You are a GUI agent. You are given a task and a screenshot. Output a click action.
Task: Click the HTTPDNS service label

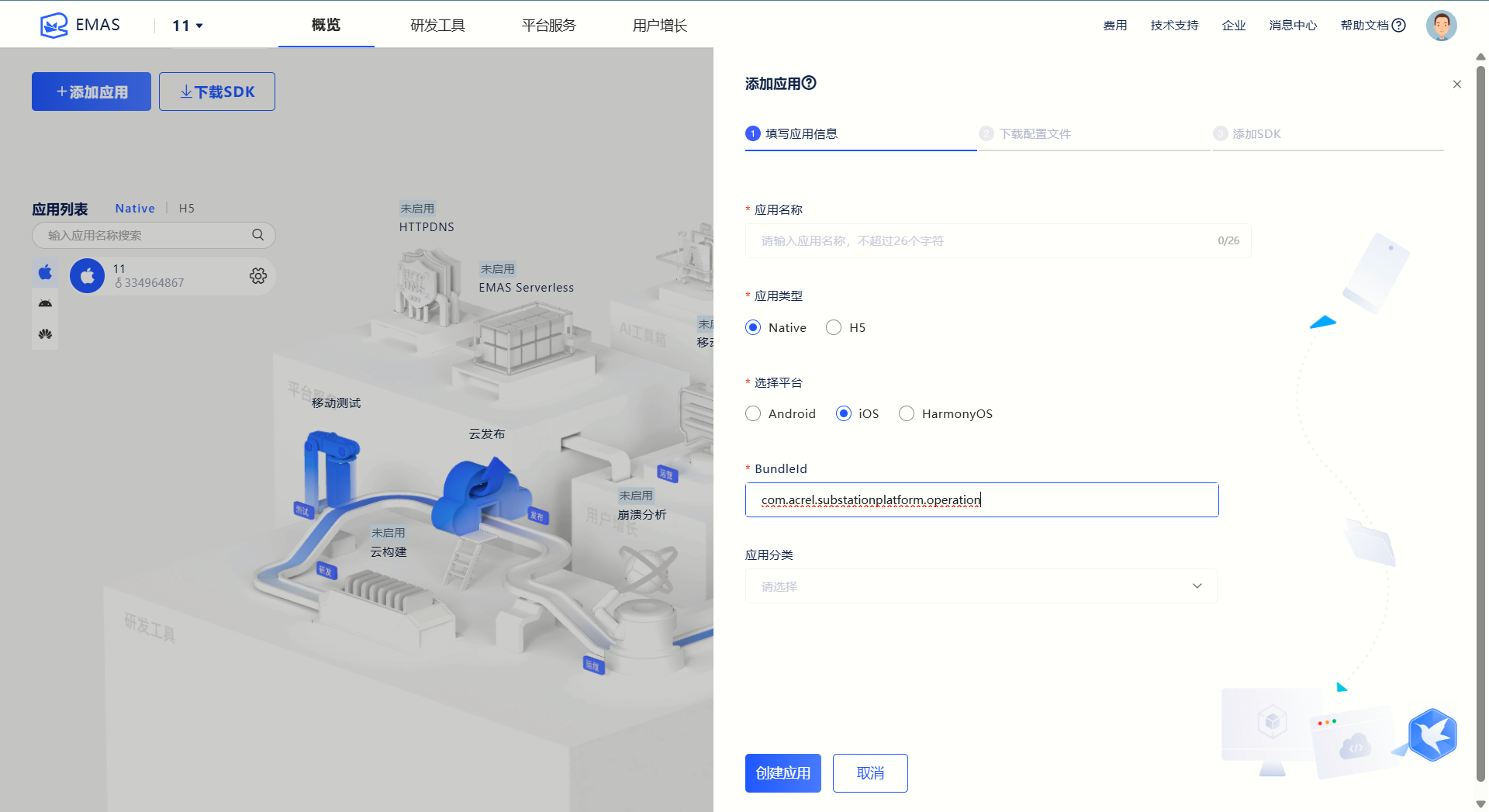[427, 227]
